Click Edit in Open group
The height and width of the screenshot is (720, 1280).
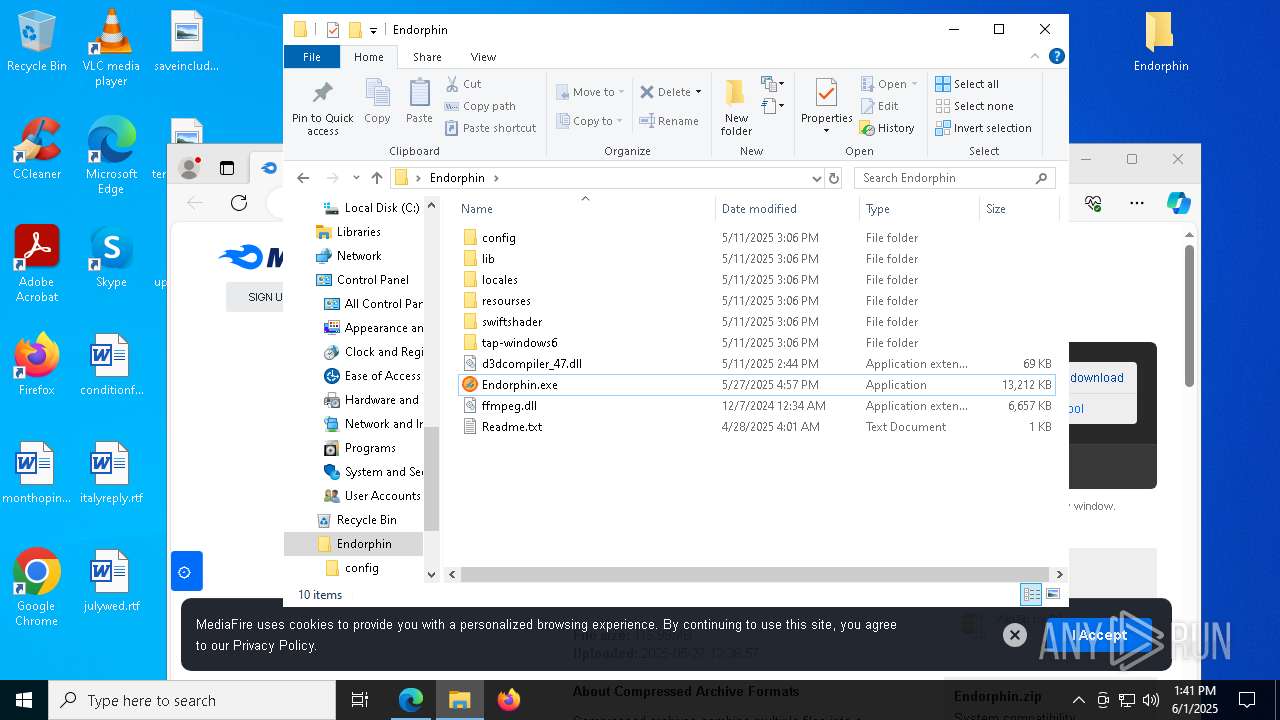(879, 106)
